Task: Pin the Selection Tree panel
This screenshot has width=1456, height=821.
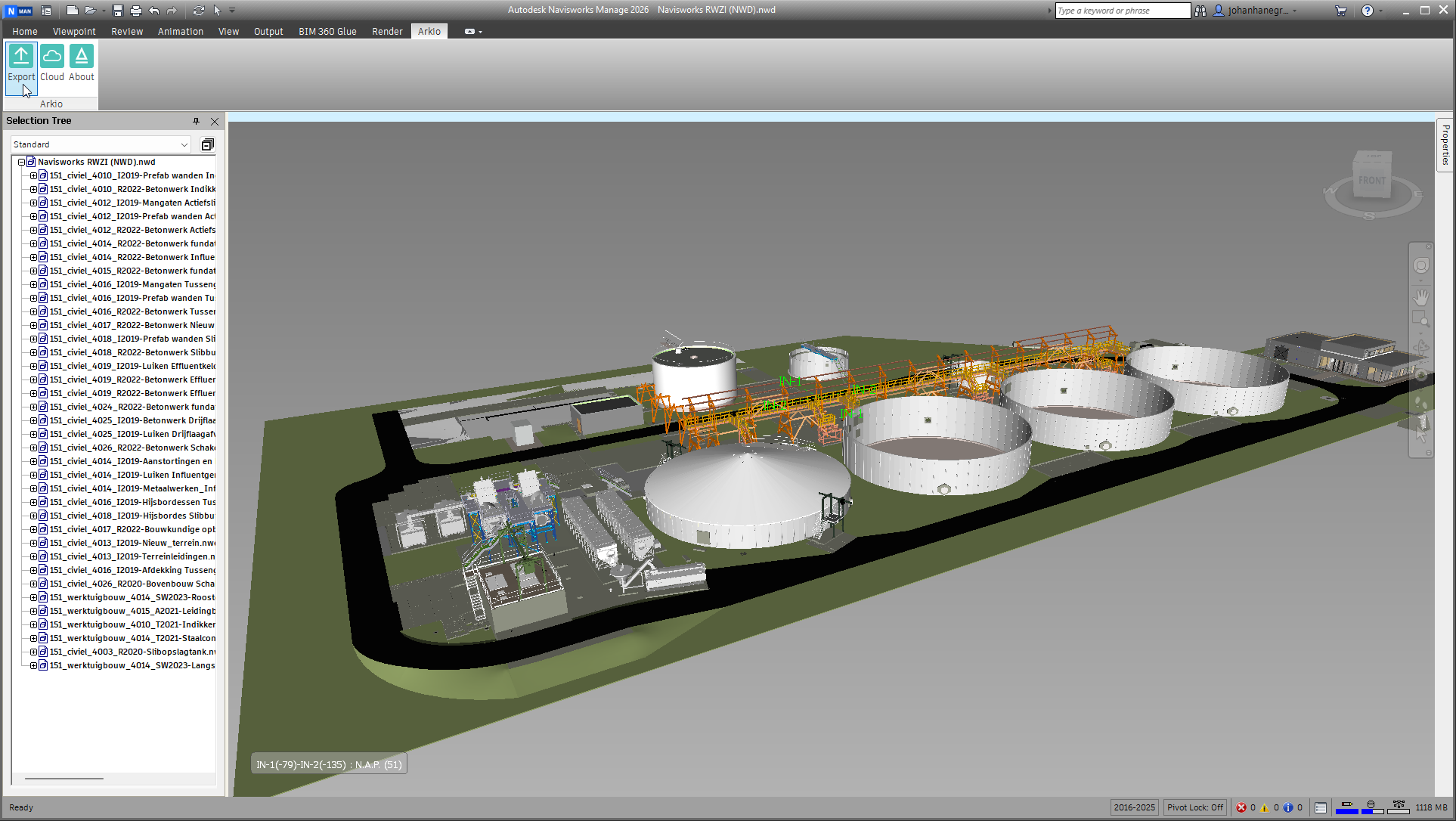Action: coord(196,121)
